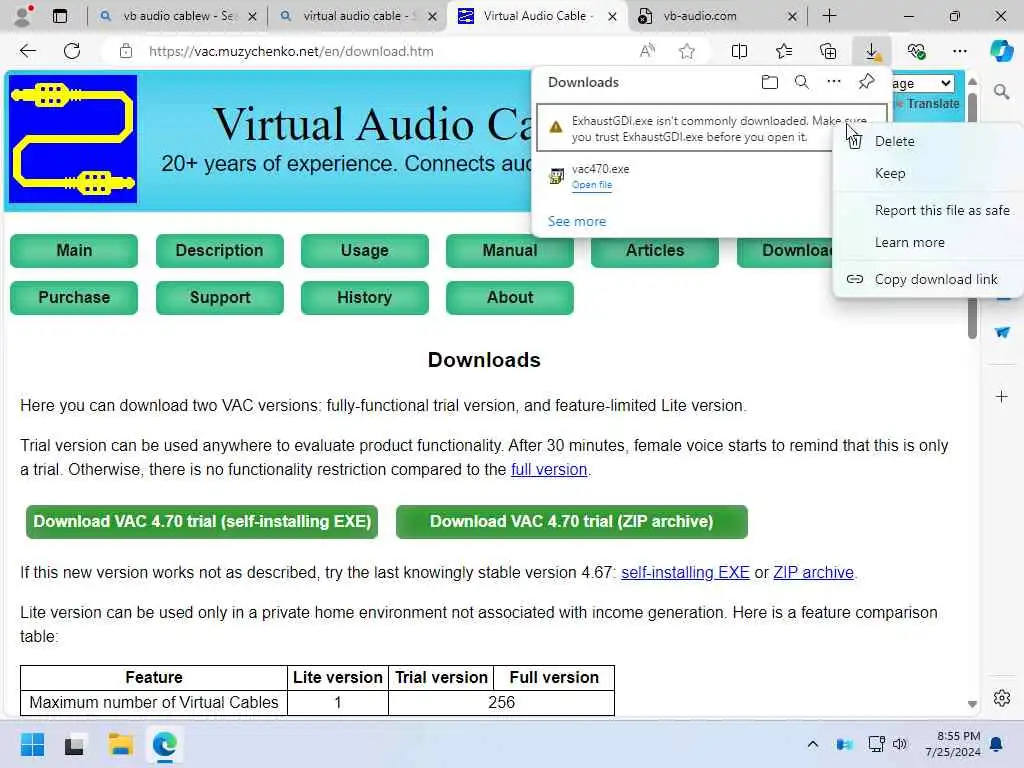
Task: Open the Settings and more menu in the Edge toolbar
Action: [959, 51]
